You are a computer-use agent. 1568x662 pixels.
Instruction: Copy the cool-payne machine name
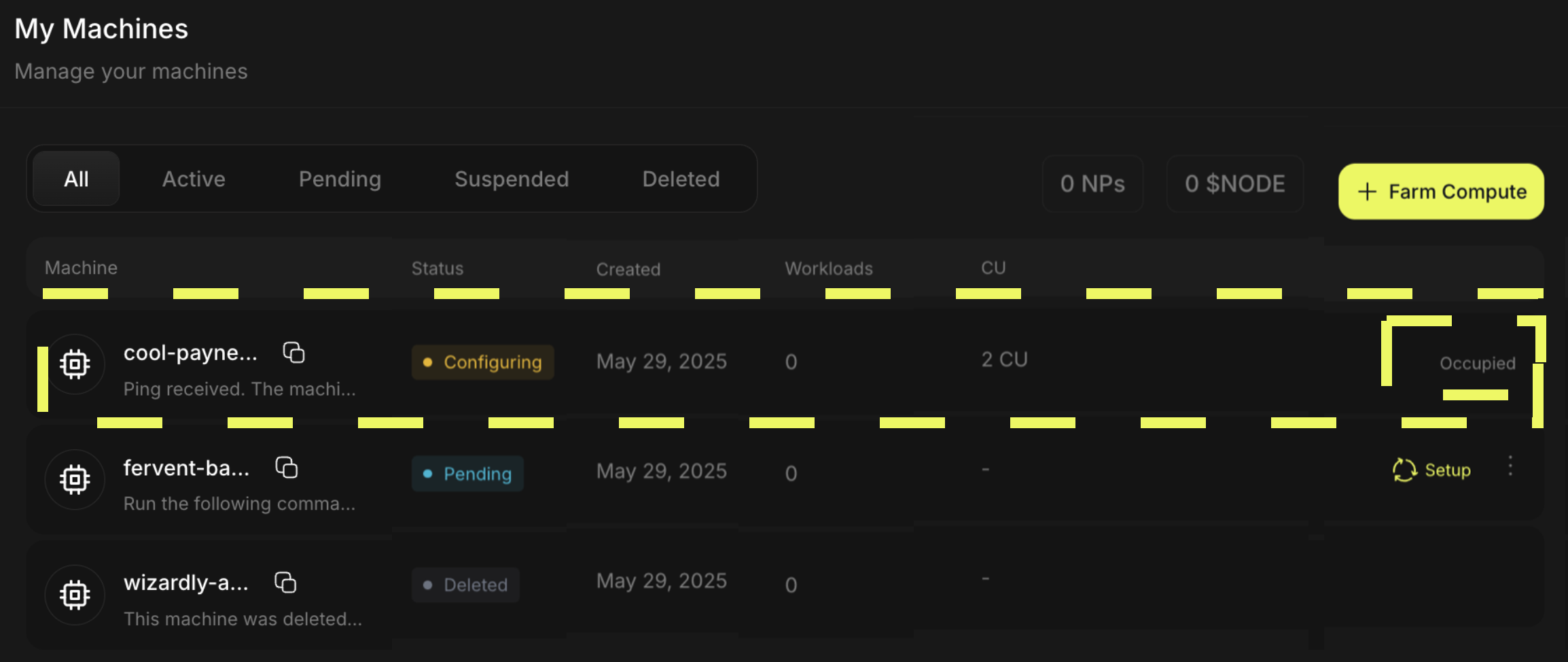[x=293, y=352]
